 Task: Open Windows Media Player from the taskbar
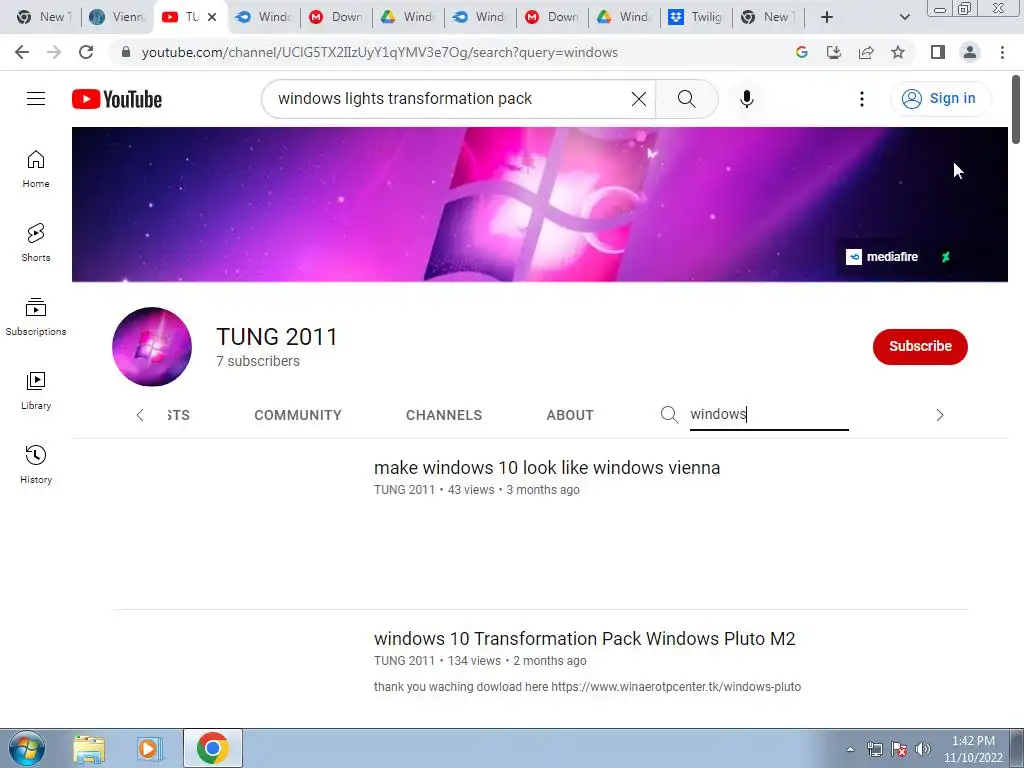(150, 748)
